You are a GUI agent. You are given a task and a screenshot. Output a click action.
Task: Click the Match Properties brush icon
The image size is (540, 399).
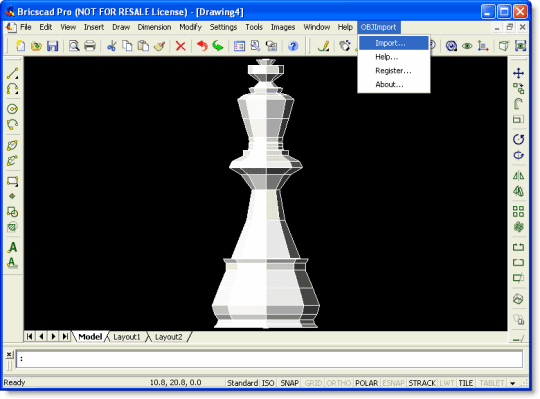click(159, 46)
